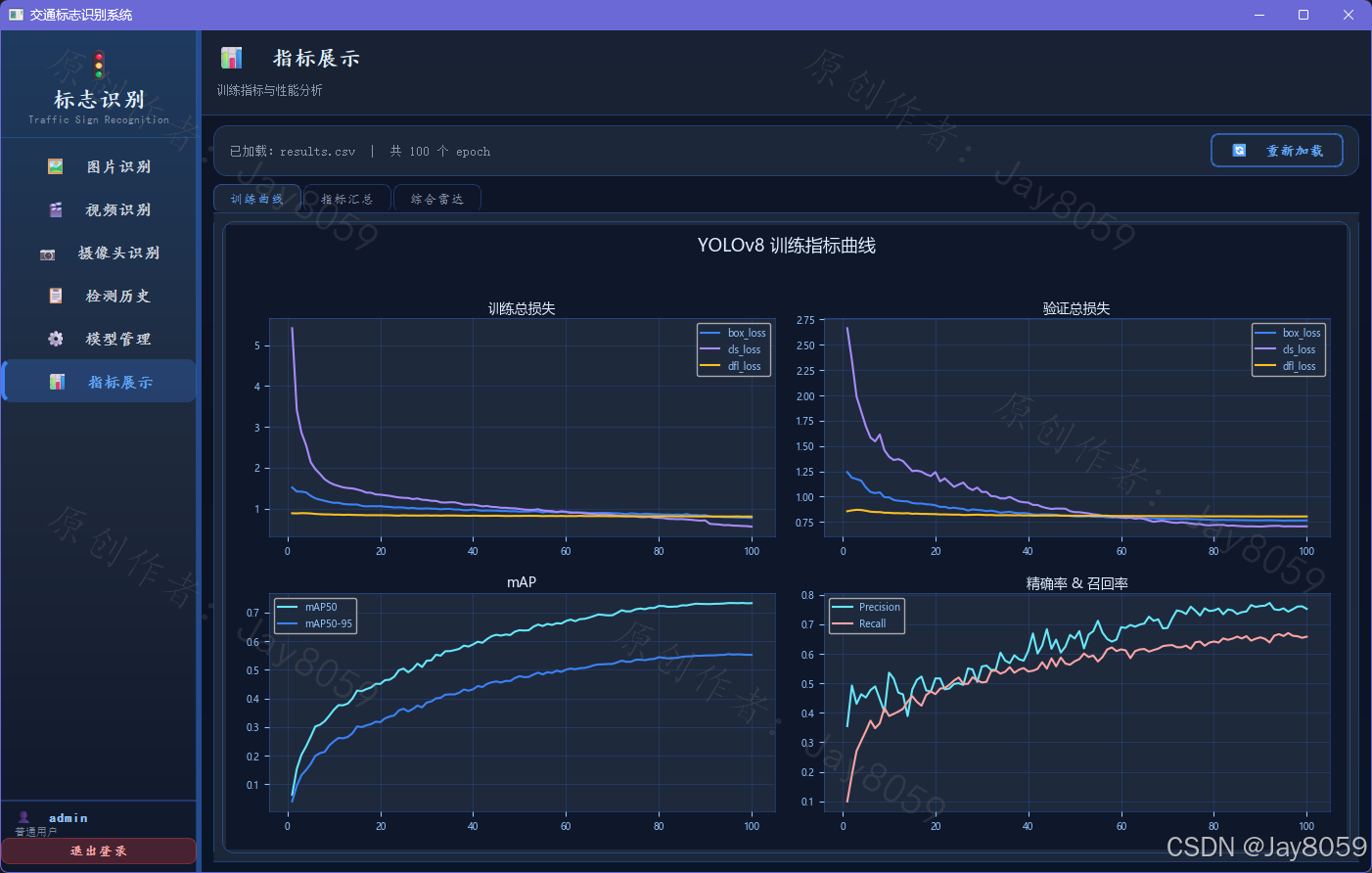Image resolution: width=1372 pixels, height=873 pixels.
Task: Click the picture icon beside 图片识别
Action: pos(56,166)
